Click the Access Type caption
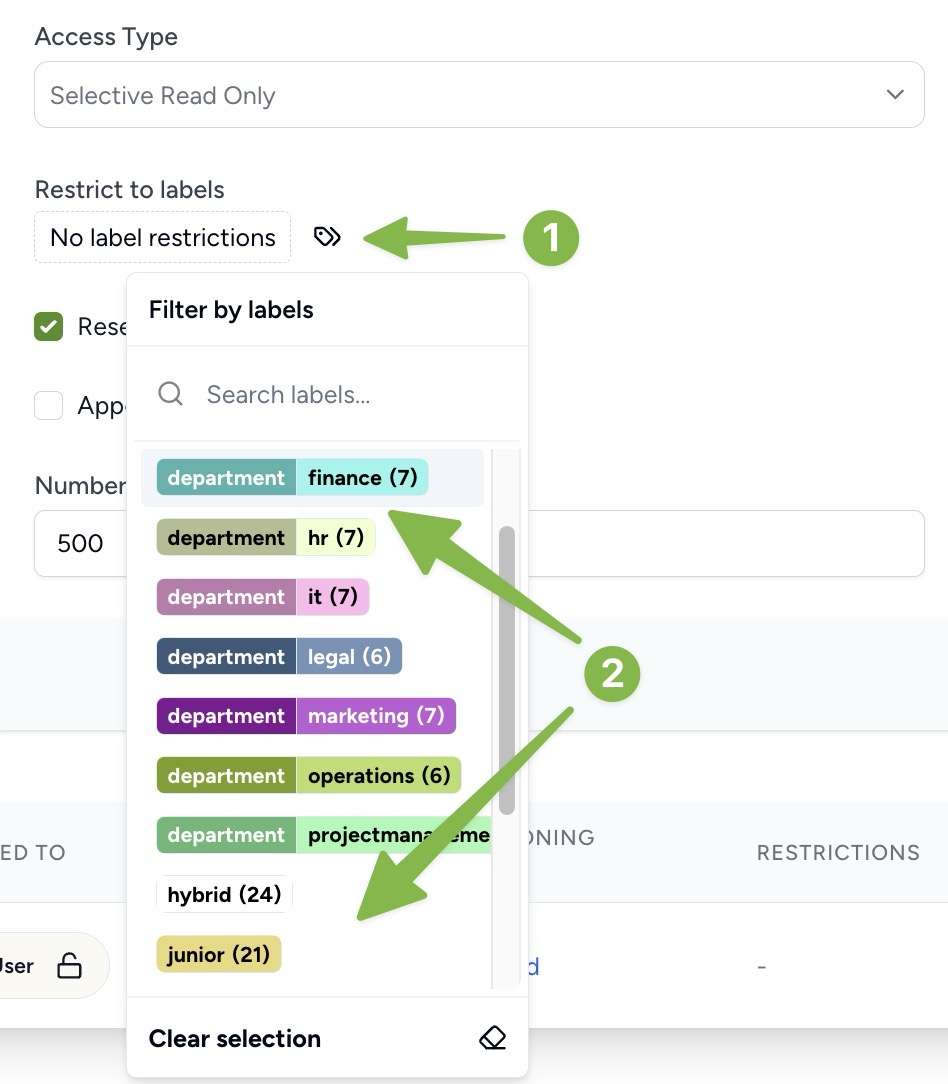 pyautogui.click(x=106, y=37)
